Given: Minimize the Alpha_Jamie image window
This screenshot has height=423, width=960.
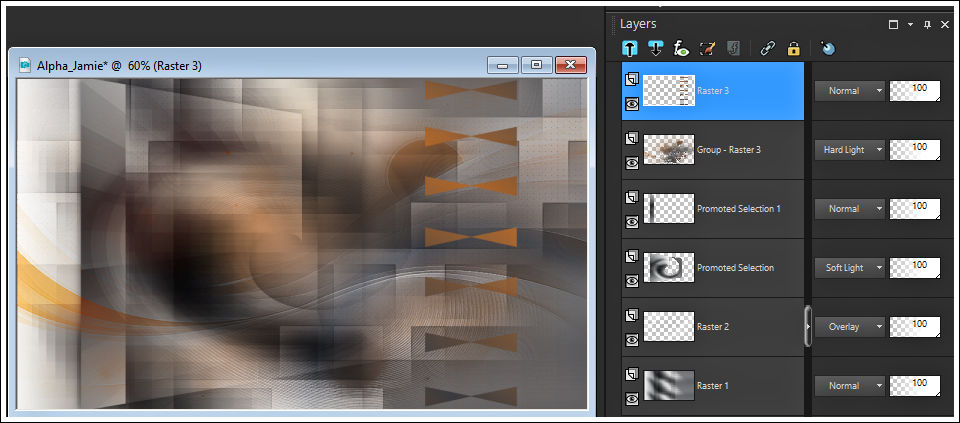Looking at the screenshot, I should click(503, 65).
